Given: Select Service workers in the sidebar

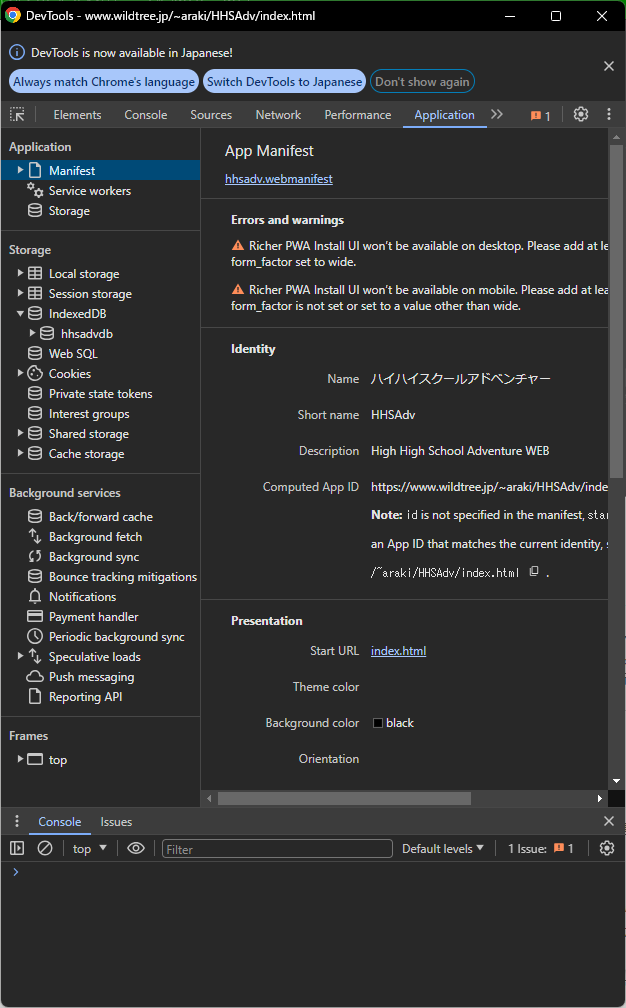Looking at the screenshot, I should [89, 191].
